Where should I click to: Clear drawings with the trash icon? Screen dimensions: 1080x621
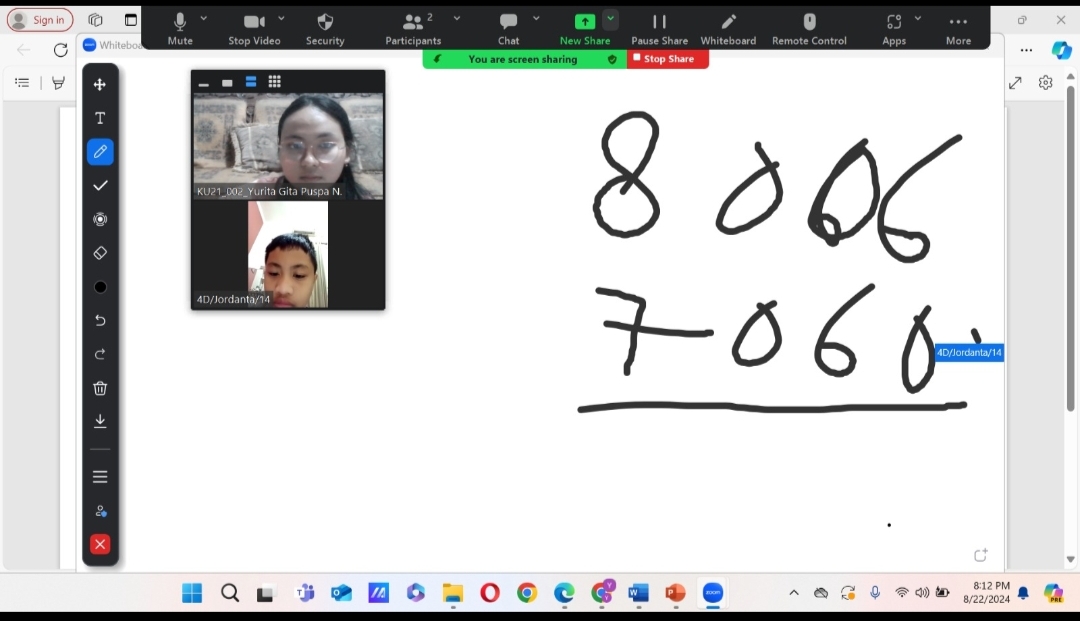click(x=100, y=388)
